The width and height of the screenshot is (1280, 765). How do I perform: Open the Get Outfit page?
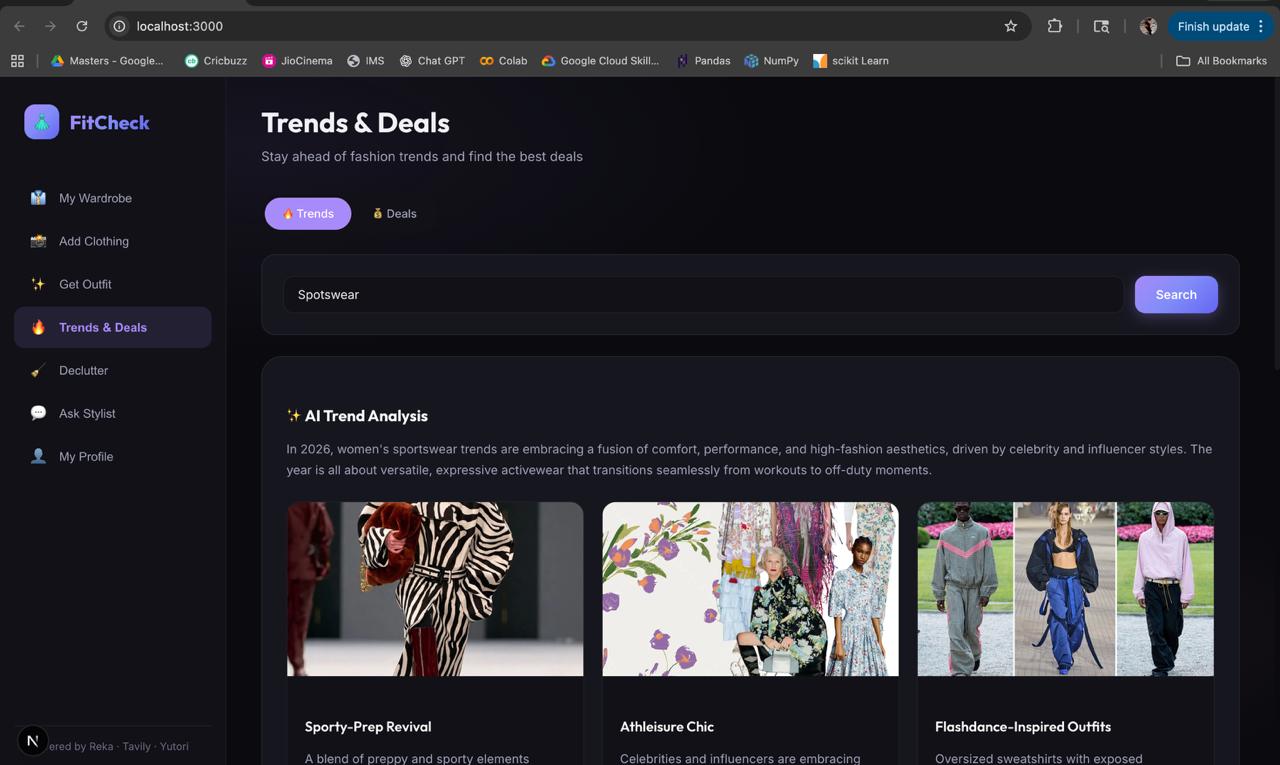tap(113, 284)
